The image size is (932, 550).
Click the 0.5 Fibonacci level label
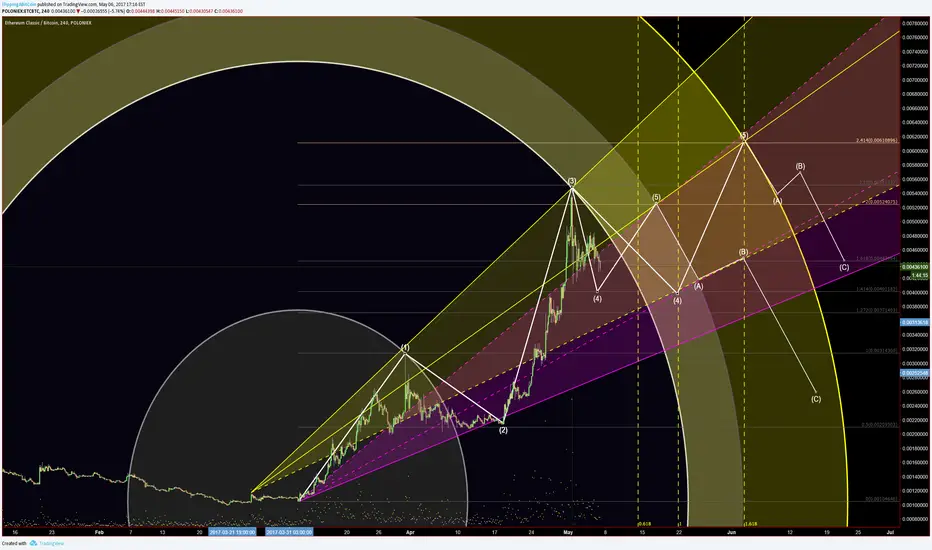[879, 425]
